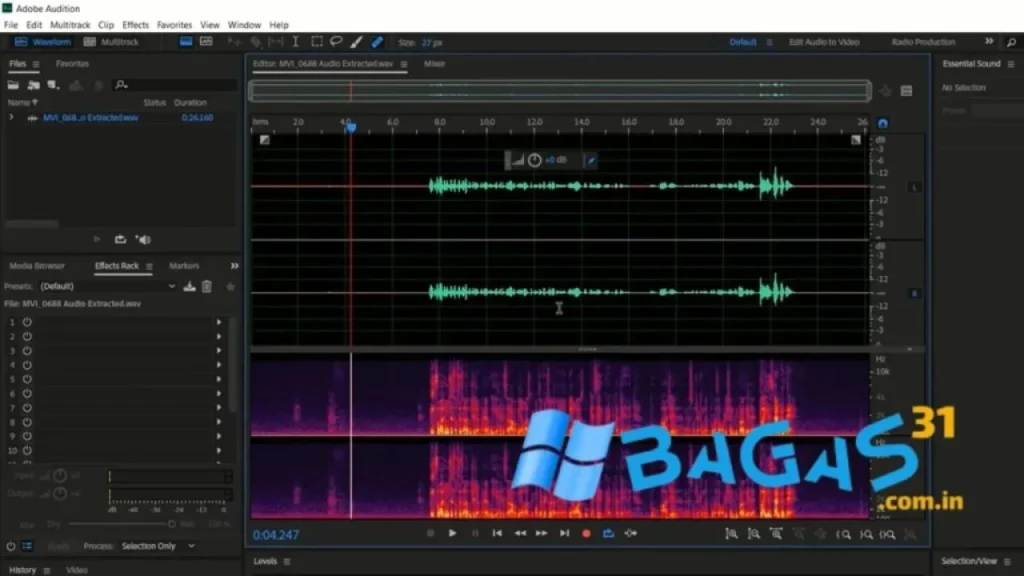Image resolution: width=1024 pixels, height=576 pixels.
Task: Click the Rewind button
Action: click(520, 534)
